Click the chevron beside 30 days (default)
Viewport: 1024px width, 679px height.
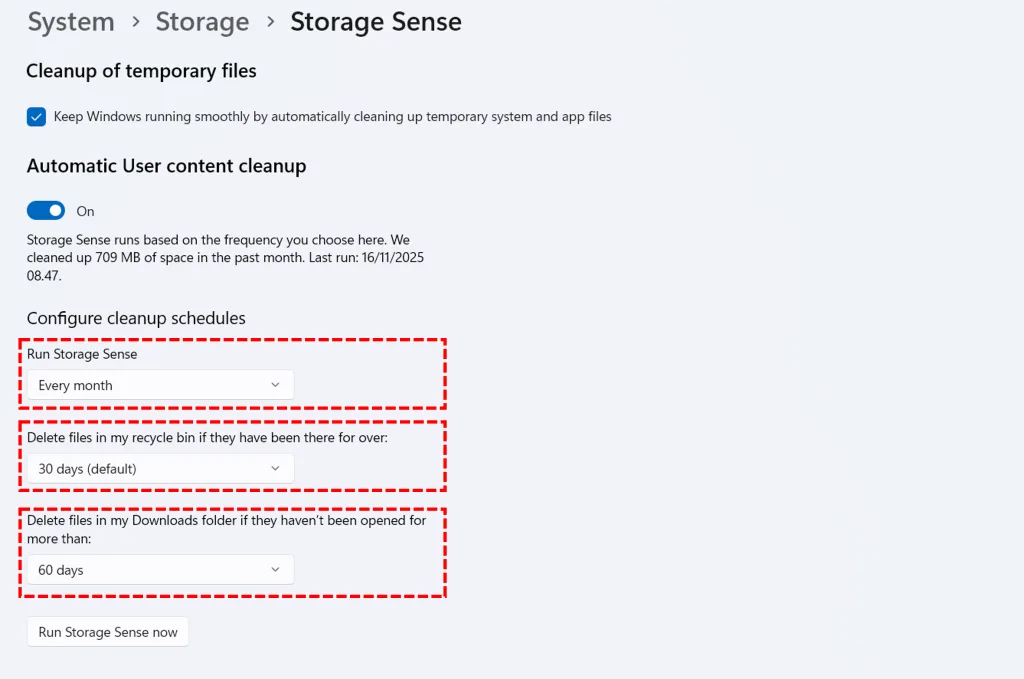(277, 469)
